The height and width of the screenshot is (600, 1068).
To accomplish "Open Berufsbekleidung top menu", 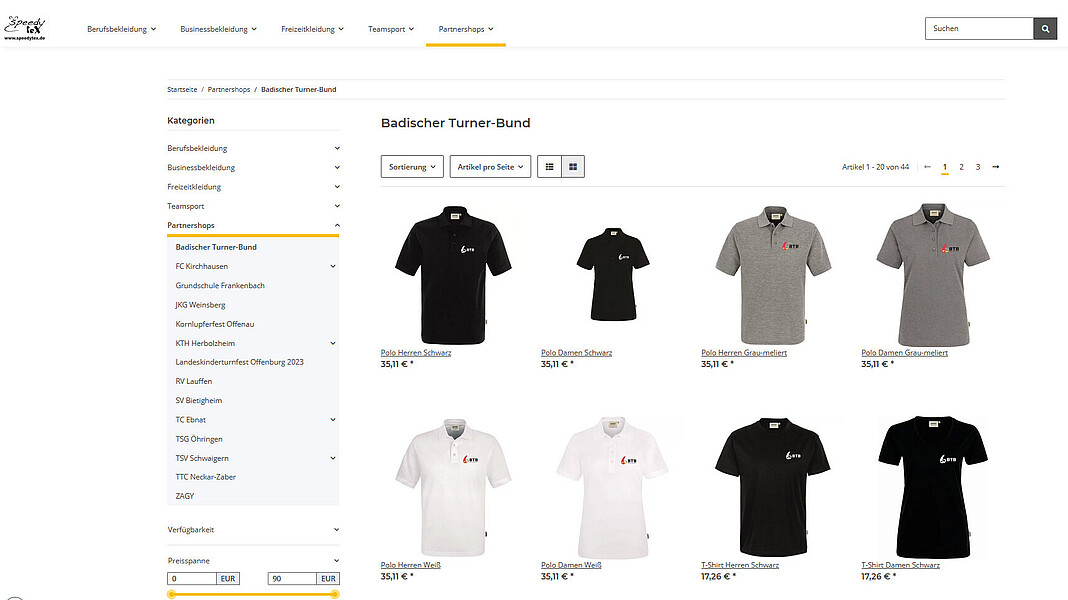I will [121, 29].
